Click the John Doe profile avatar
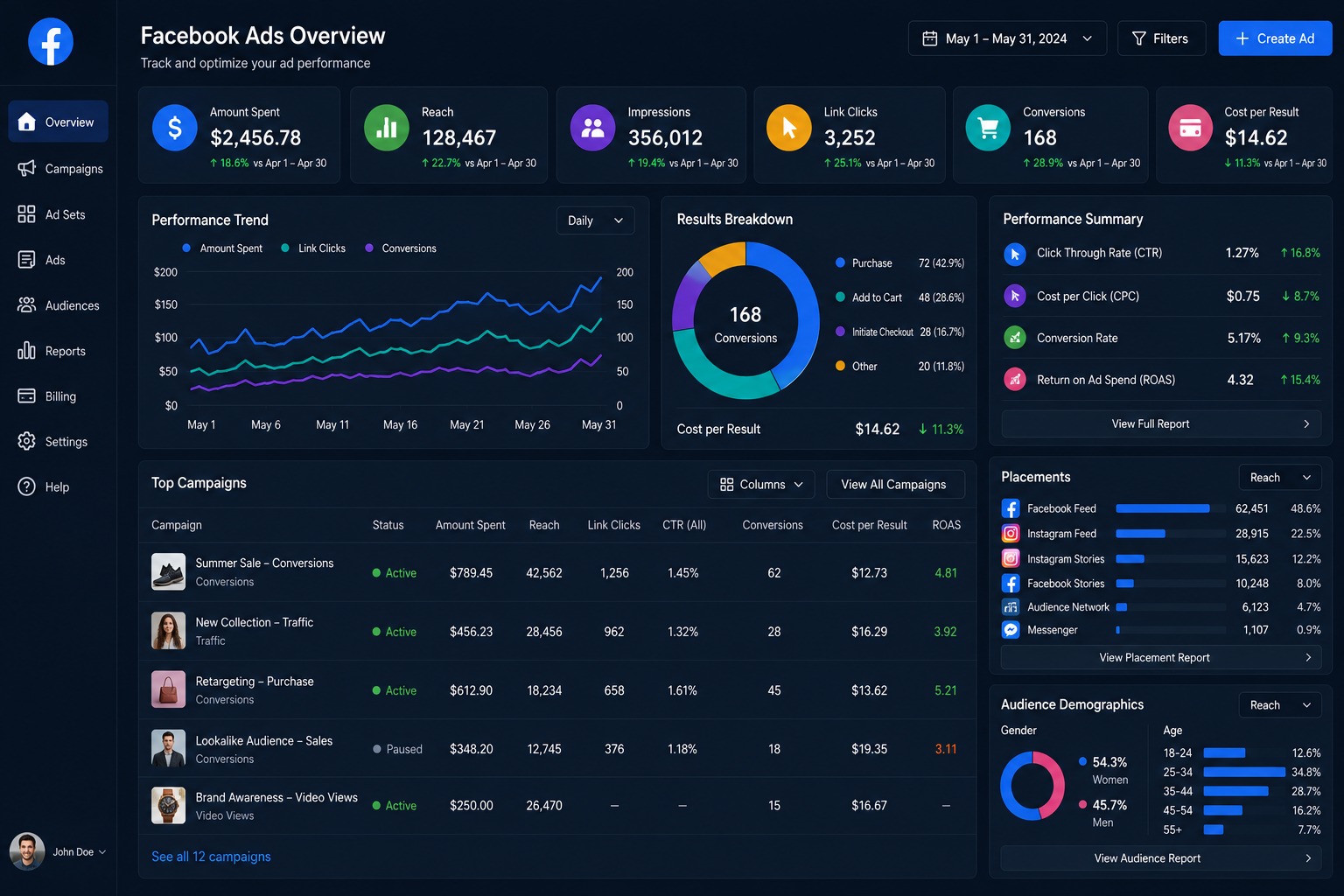The height and width of the screenshot is (896, 1344). coord(27,851)
